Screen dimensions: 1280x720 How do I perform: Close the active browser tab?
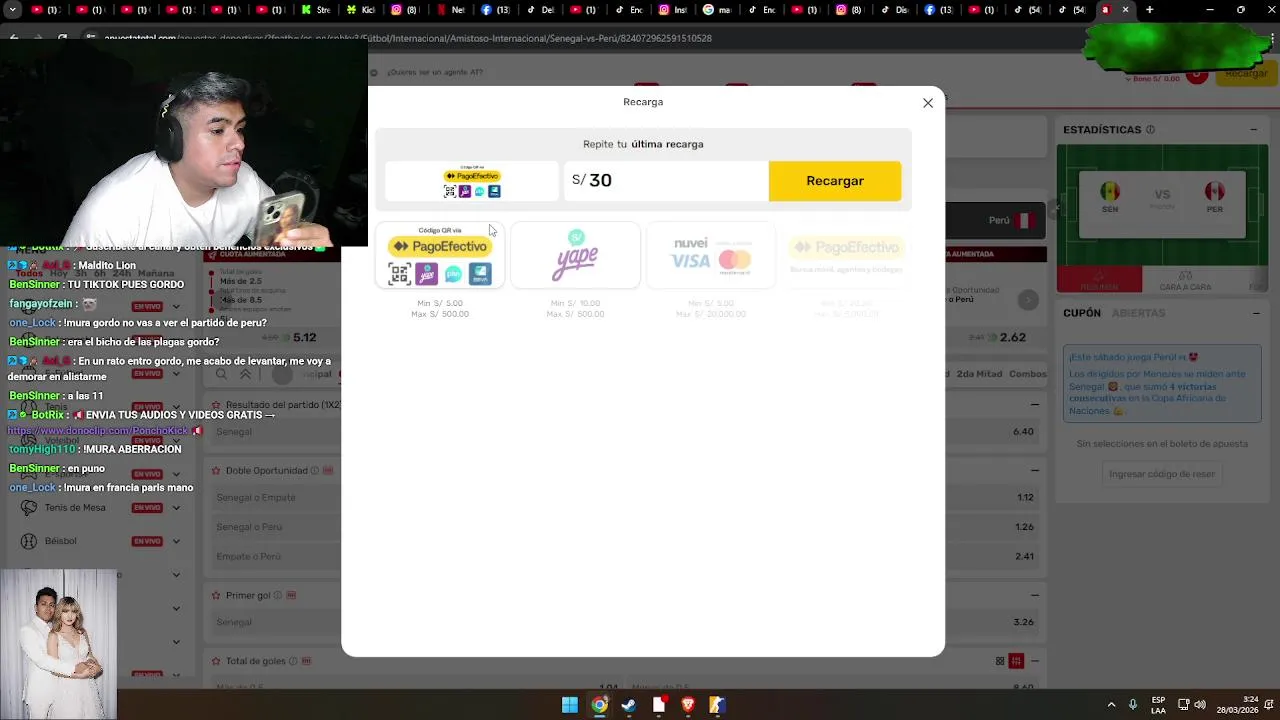[x=1125, y=10]
